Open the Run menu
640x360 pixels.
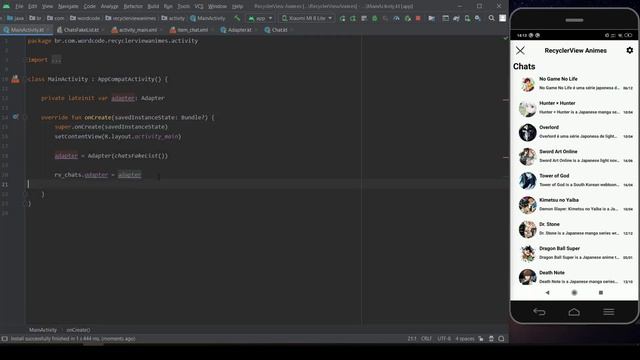(168, 6)
